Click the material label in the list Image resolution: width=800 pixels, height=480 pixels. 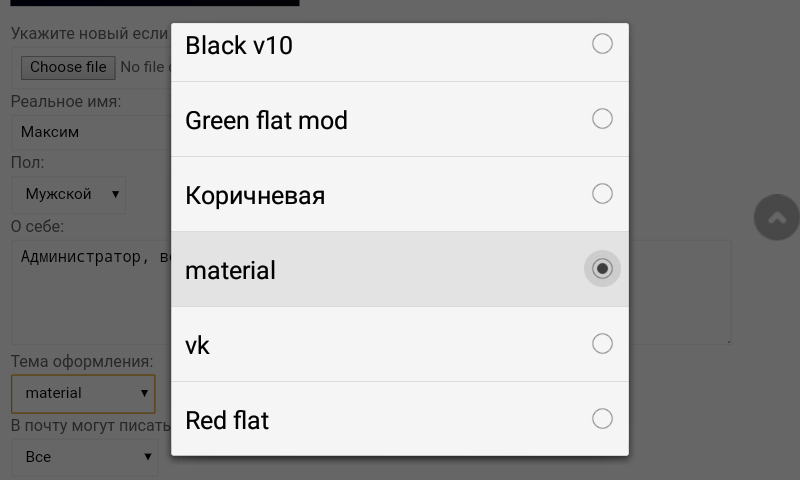(230, 271)
